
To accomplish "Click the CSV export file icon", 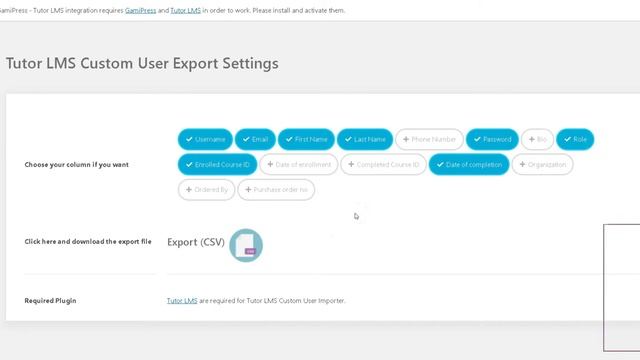I will 246,245.
